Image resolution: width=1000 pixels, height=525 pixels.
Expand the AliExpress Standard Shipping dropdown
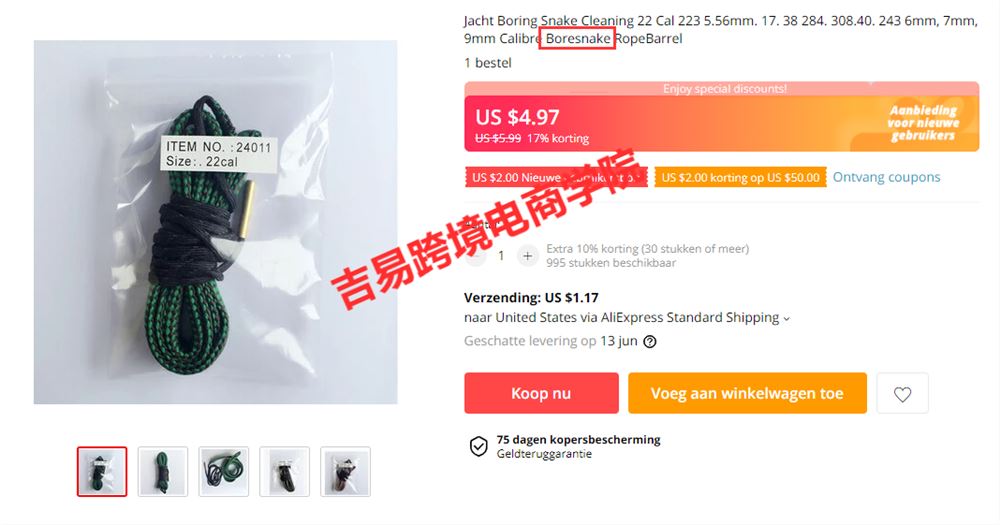pyautogui.click(x=786, y=318)
